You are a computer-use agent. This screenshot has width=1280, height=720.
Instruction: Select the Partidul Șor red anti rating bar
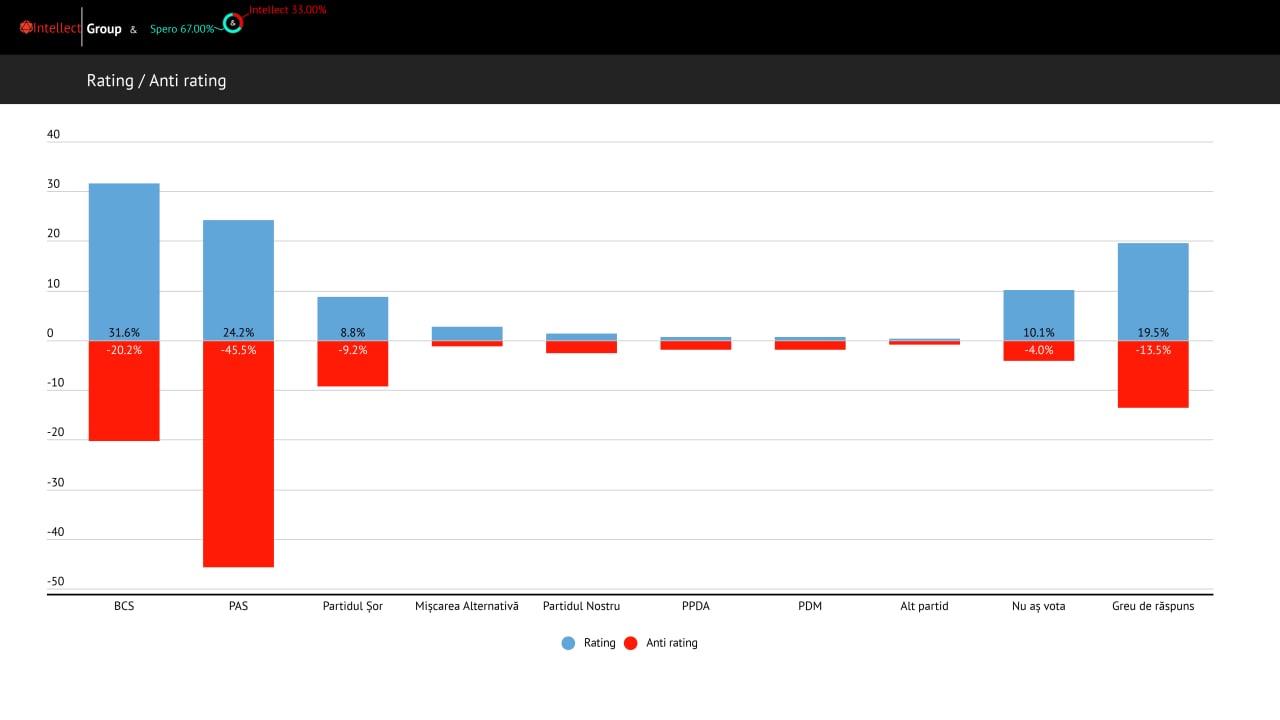tap(352, 370)
